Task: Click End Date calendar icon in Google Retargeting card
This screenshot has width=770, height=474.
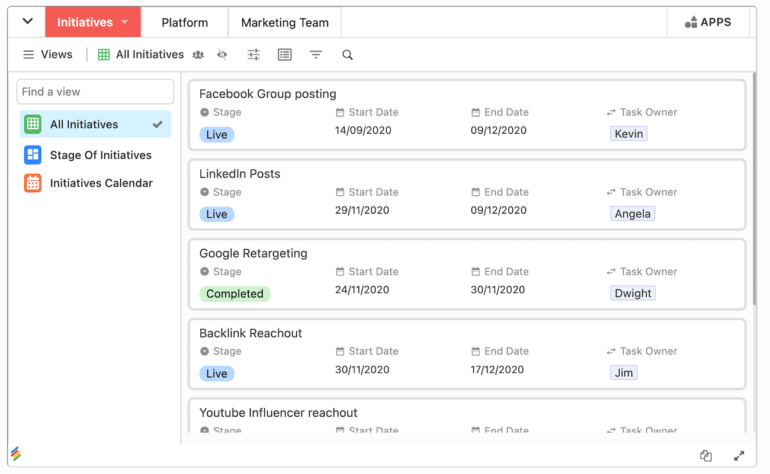Action: [x=475, y=272]
